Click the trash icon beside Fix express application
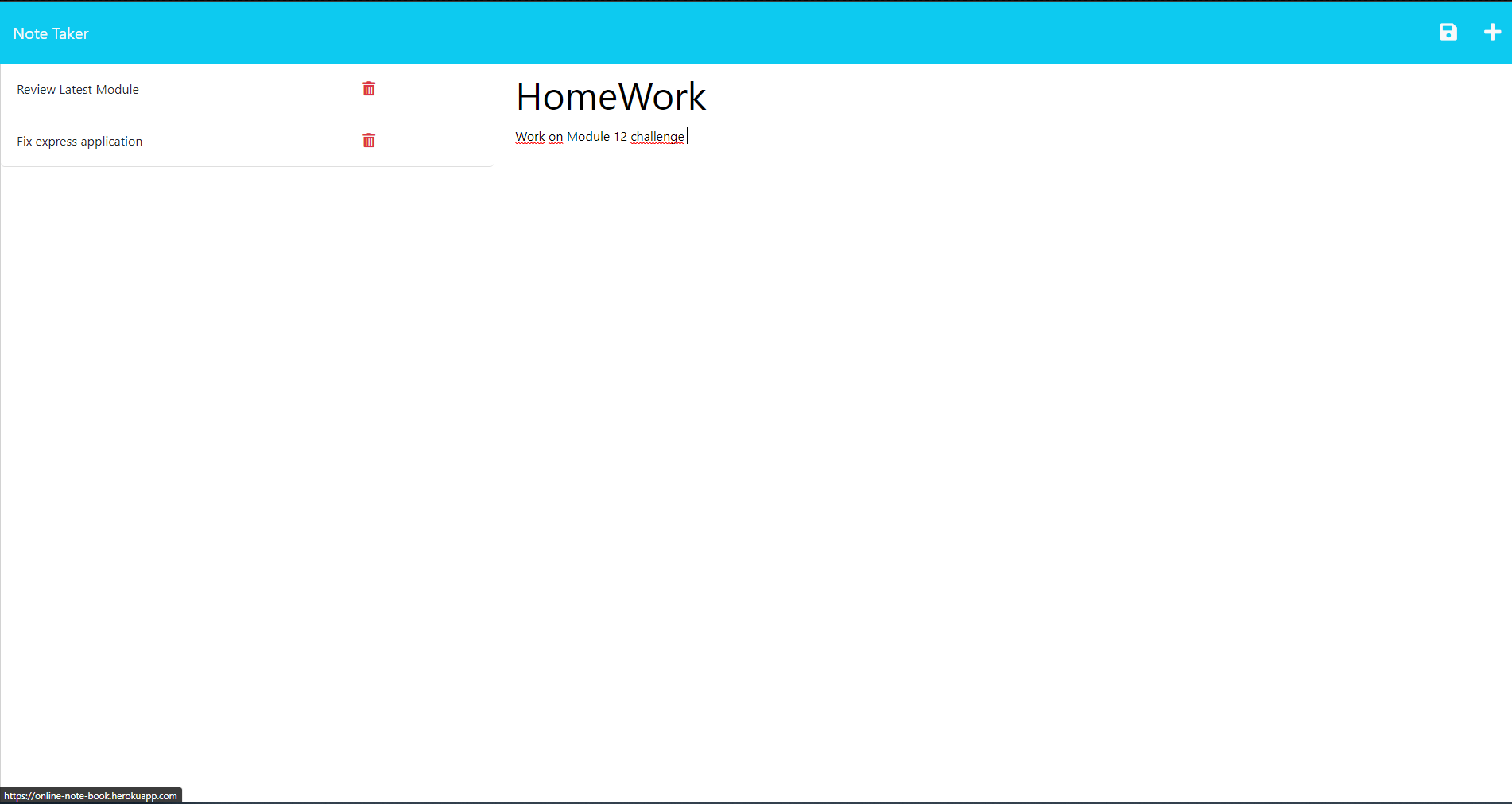1512x804 pixels. pos(368,140)
